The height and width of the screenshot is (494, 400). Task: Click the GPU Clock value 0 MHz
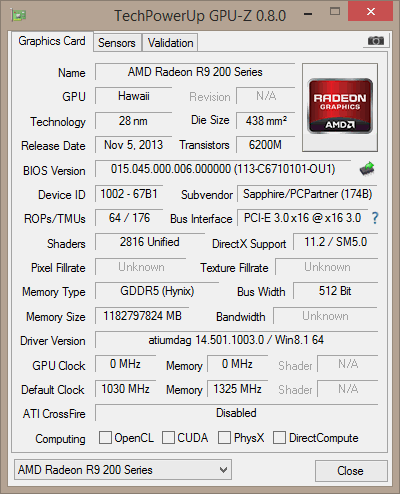point(125,364)
